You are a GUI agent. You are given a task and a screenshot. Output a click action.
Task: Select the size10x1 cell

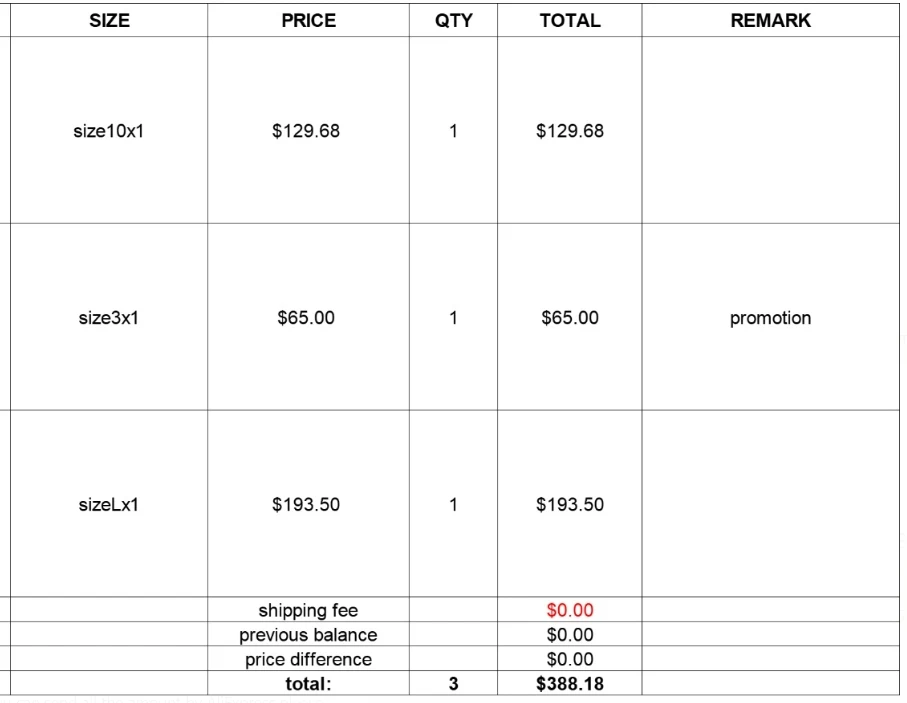109,131
